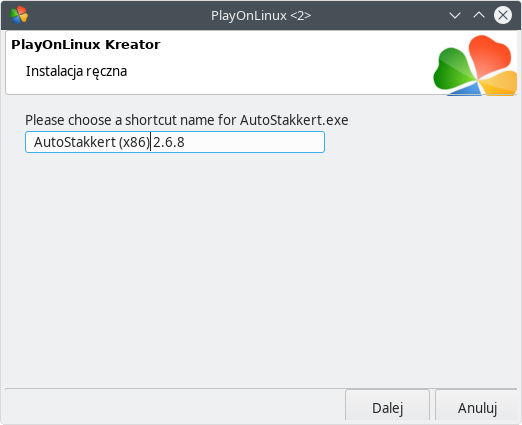This screenshot has height=425, width=522.
Task: Click the "PlayOnLinux <2>" title bar text
Action: [261, 15]
